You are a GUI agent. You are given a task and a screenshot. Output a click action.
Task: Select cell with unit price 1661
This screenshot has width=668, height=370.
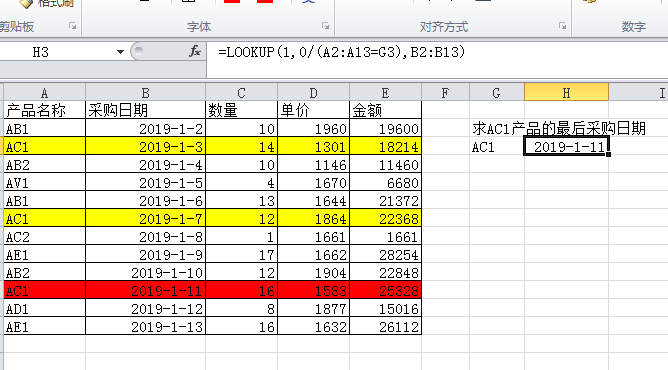point(313,236)
